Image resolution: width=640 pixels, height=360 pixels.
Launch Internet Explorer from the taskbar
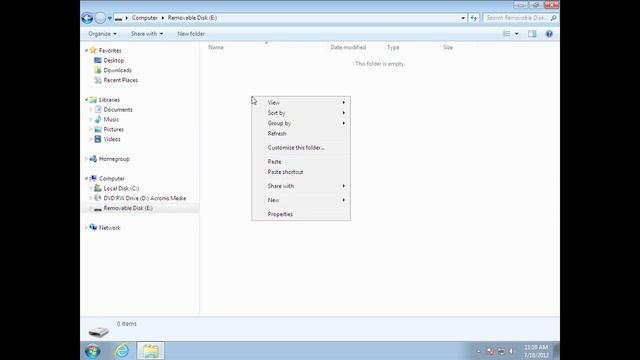[x=122, y=351]
